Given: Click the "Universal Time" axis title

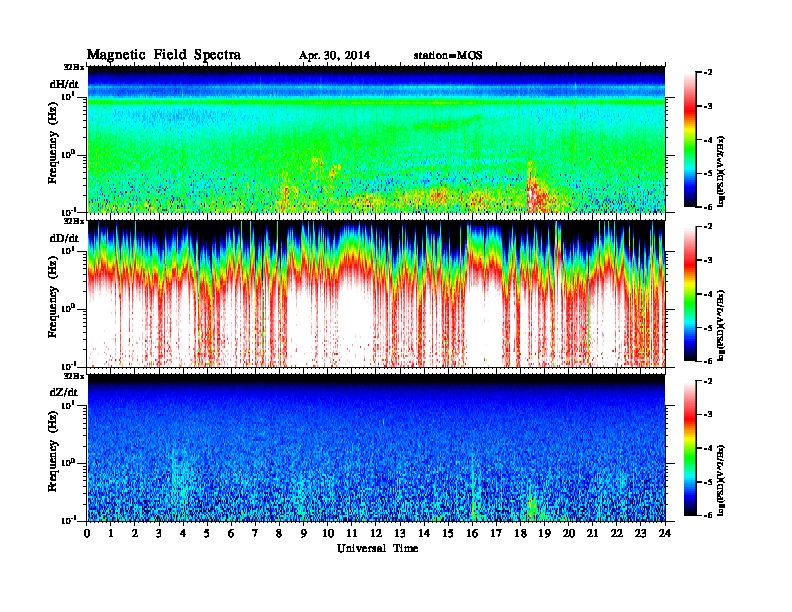Looking at the screenshot, I should point(378,548).
